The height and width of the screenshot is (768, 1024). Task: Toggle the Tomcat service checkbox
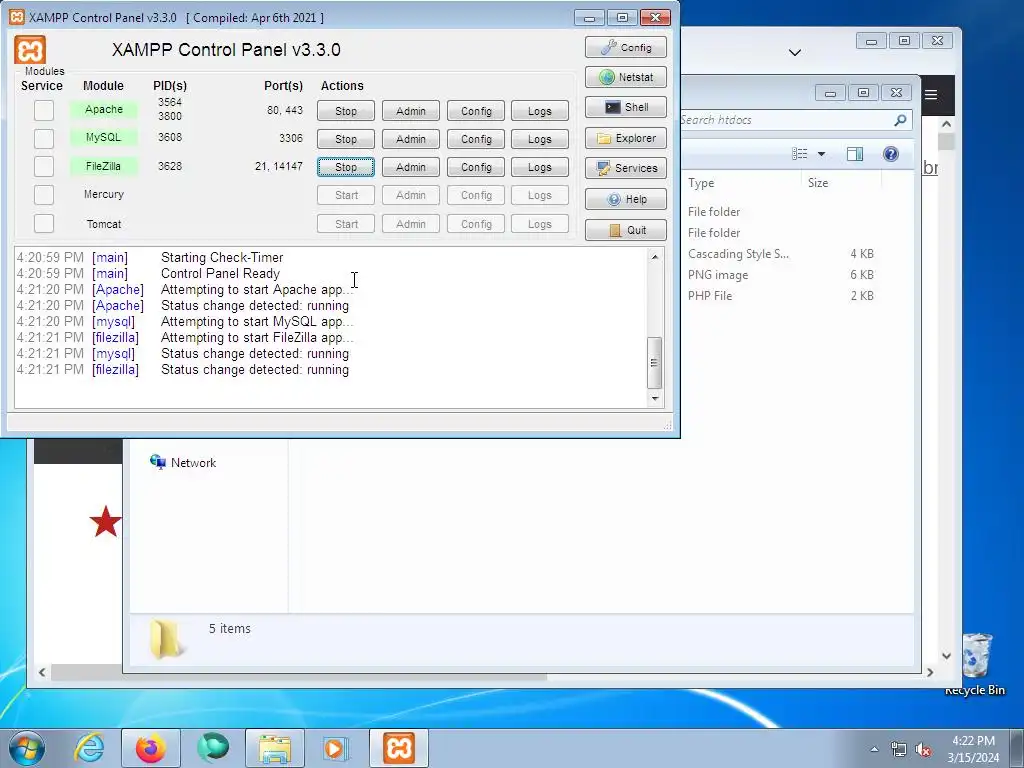pyautogui.click(x=44, y=223)
